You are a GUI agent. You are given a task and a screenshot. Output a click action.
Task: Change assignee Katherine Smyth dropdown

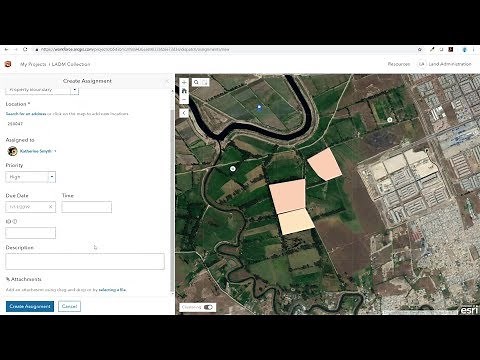tap(38, 151)
